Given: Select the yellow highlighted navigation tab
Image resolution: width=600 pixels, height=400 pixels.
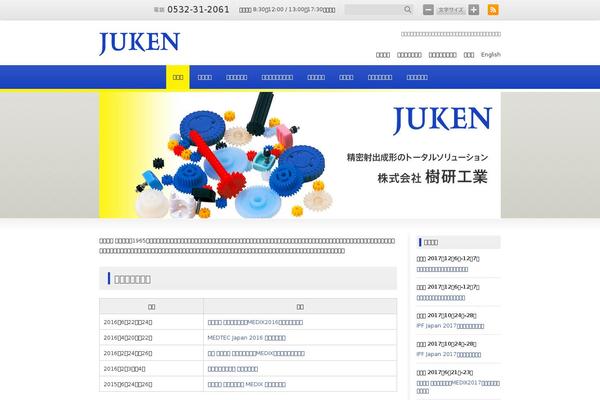Looking at the screenshot, I should pos(178,77).
